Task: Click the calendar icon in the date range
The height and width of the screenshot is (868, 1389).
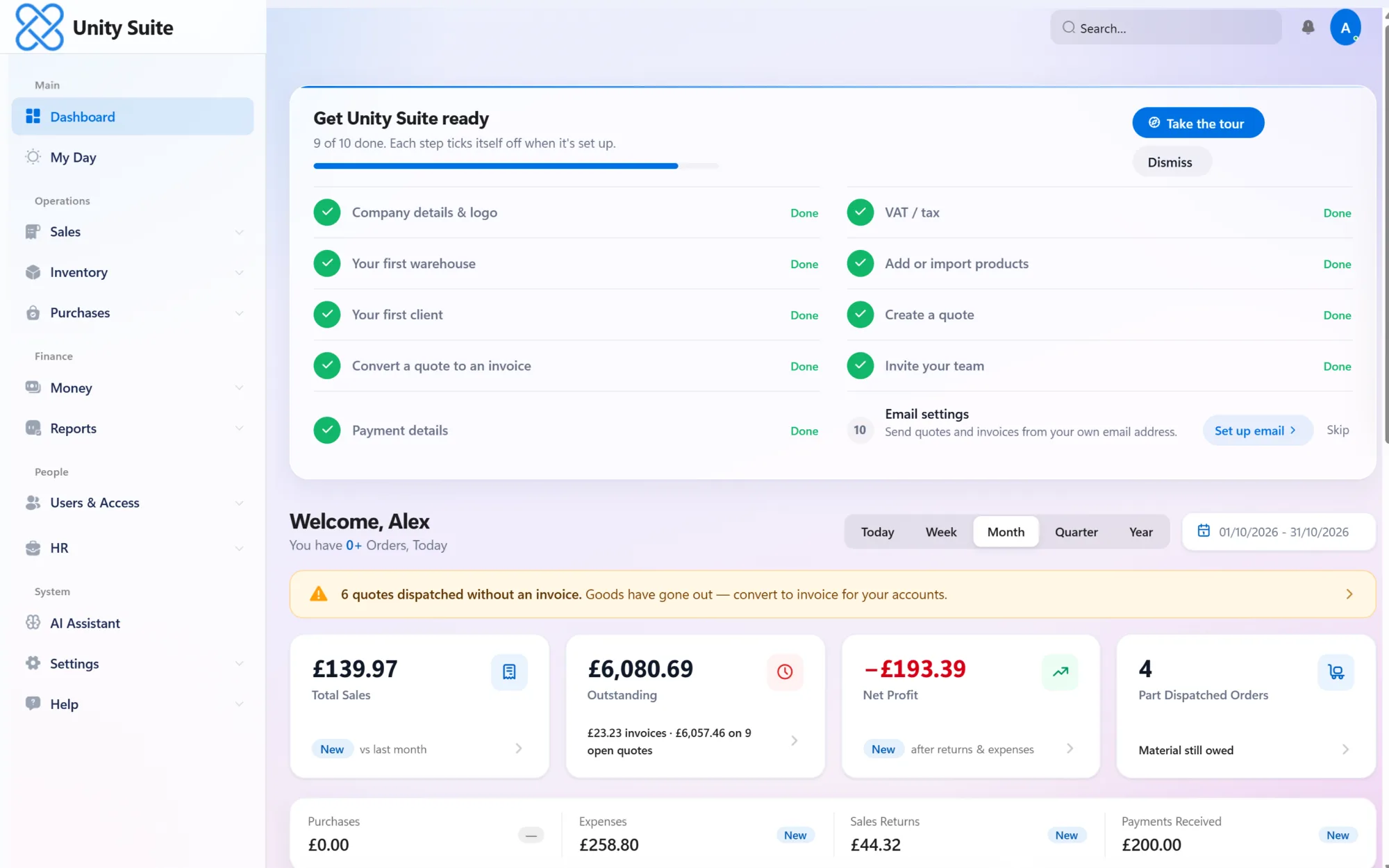Action: [1204, 531]
